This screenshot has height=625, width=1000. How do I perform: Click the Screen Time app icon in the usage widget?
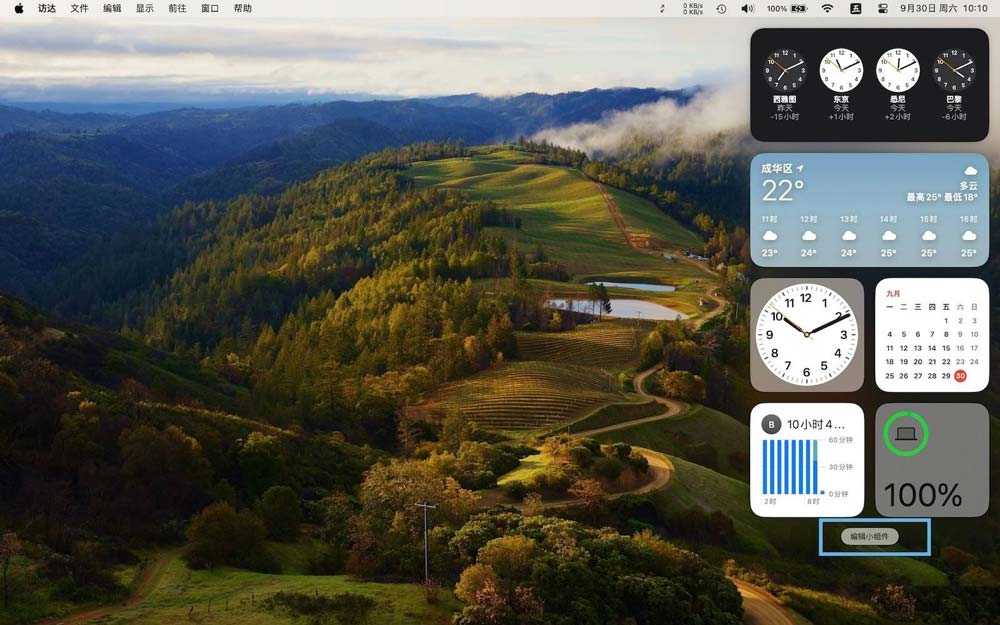[x=771, y=424]
